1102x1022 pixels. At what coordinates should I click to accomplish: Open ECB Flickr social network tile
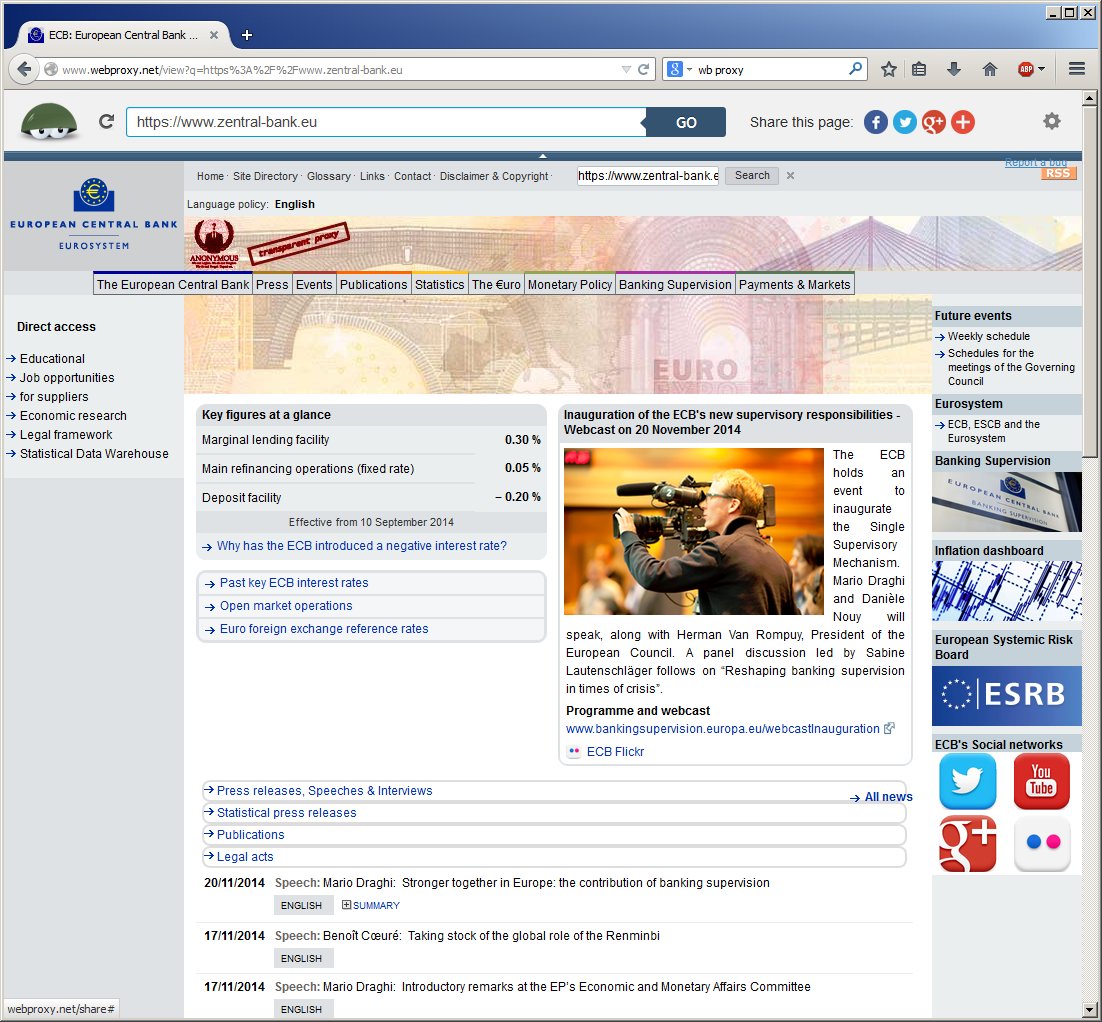tap(1042, 844)
